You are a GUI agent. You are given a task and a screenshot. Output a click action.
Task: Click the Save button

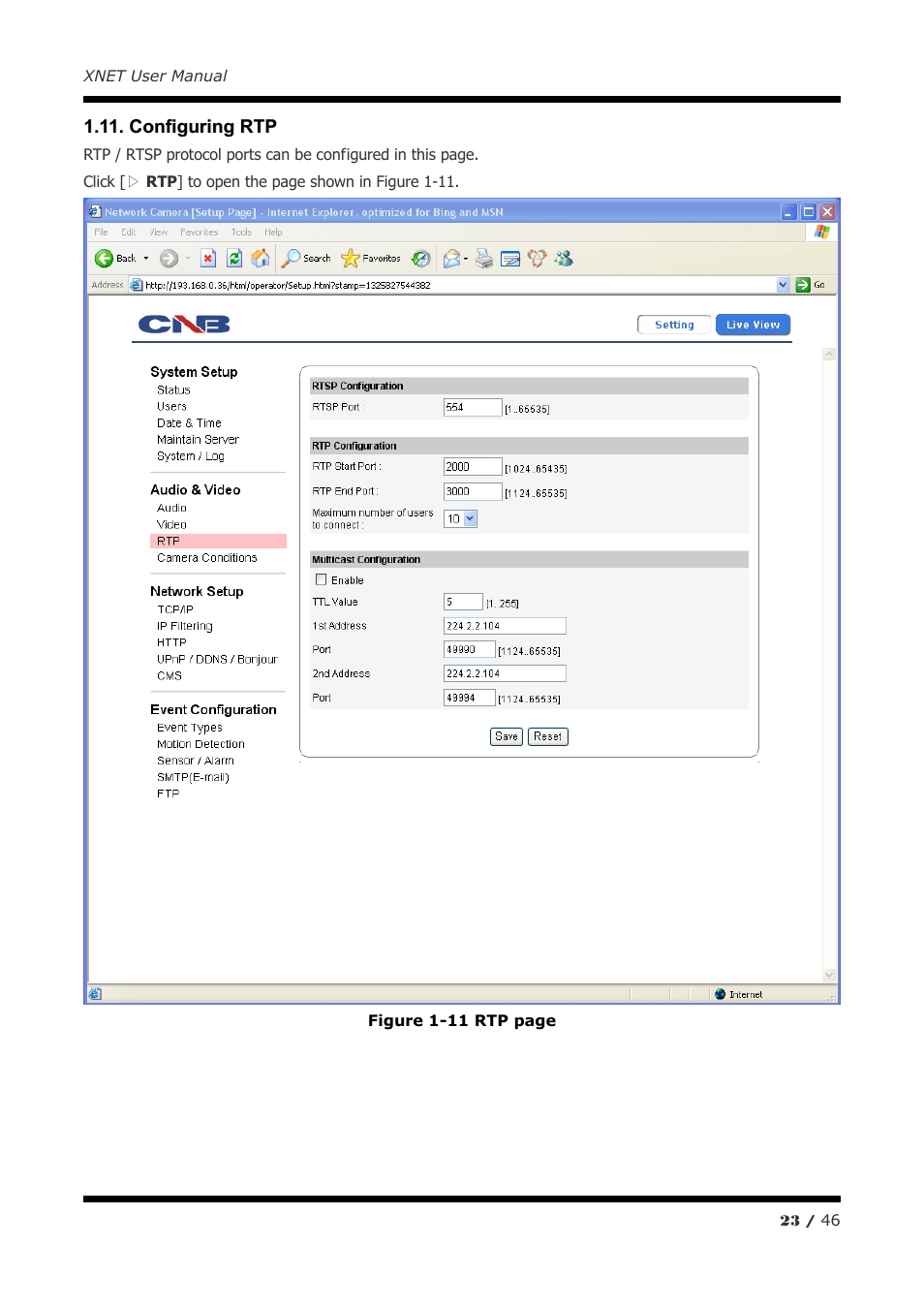tap(507, 736)
